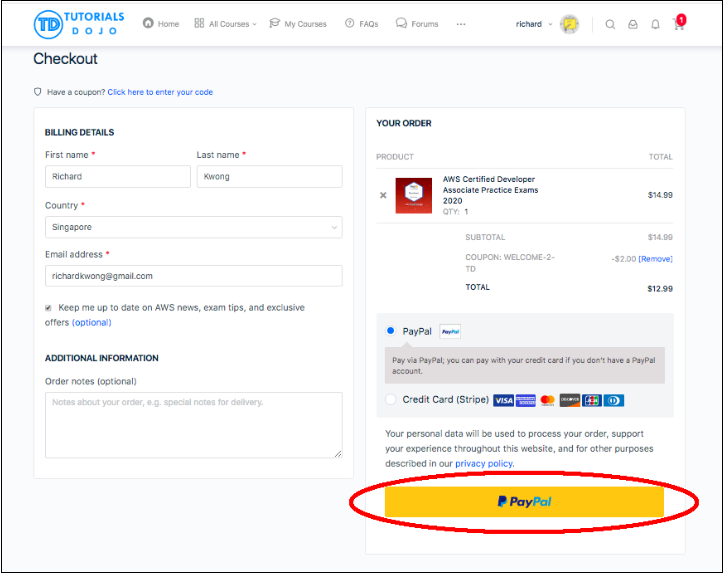This screenshot has width=724, height=577.
Task: Click the 'YOUR ORDER' heading
Action: pyautogui.click(x=404, y=123)
